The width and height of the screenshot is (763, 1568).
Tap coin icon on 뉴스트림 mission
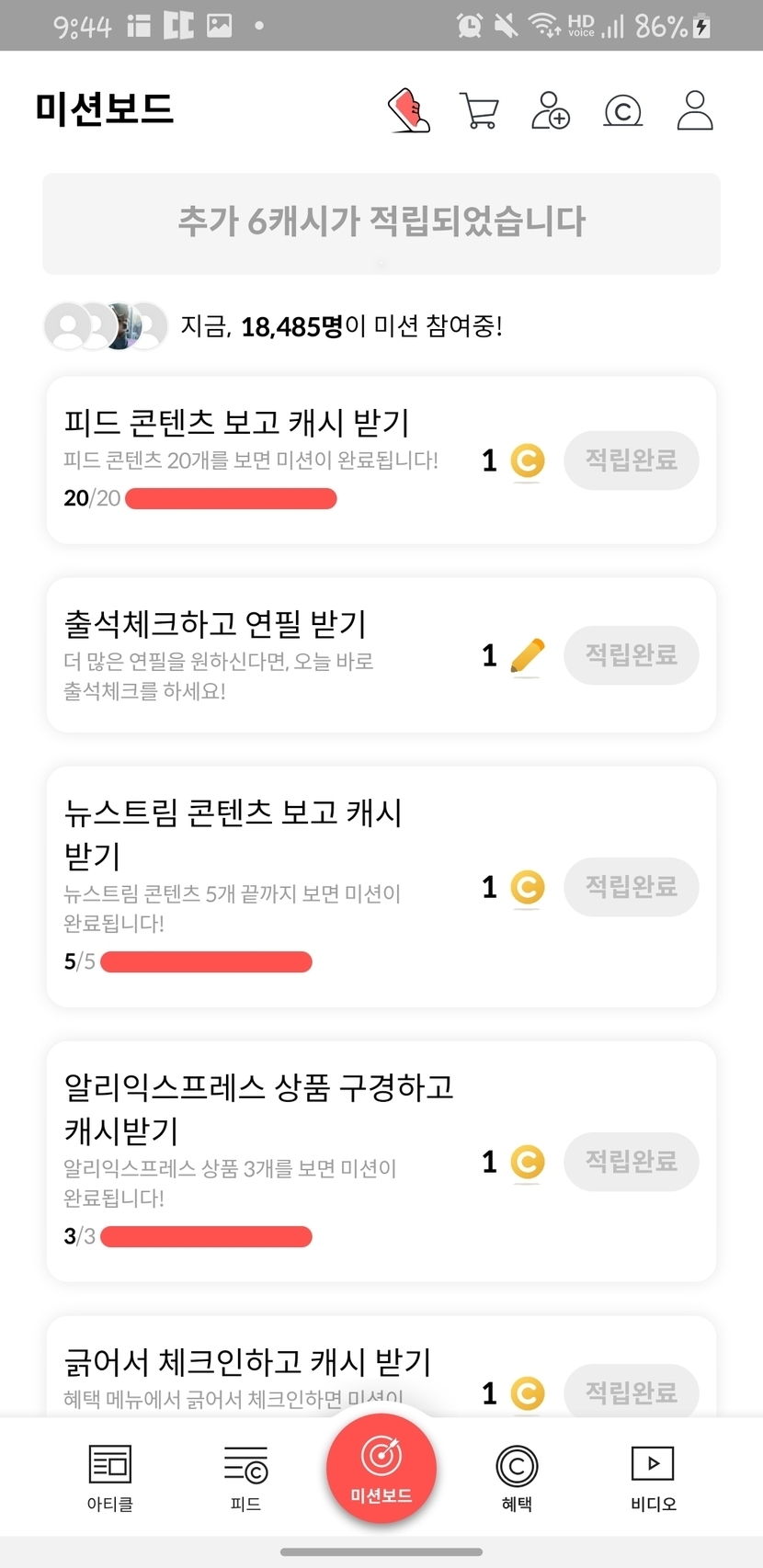pyautogui.click(x=527, y=888)
